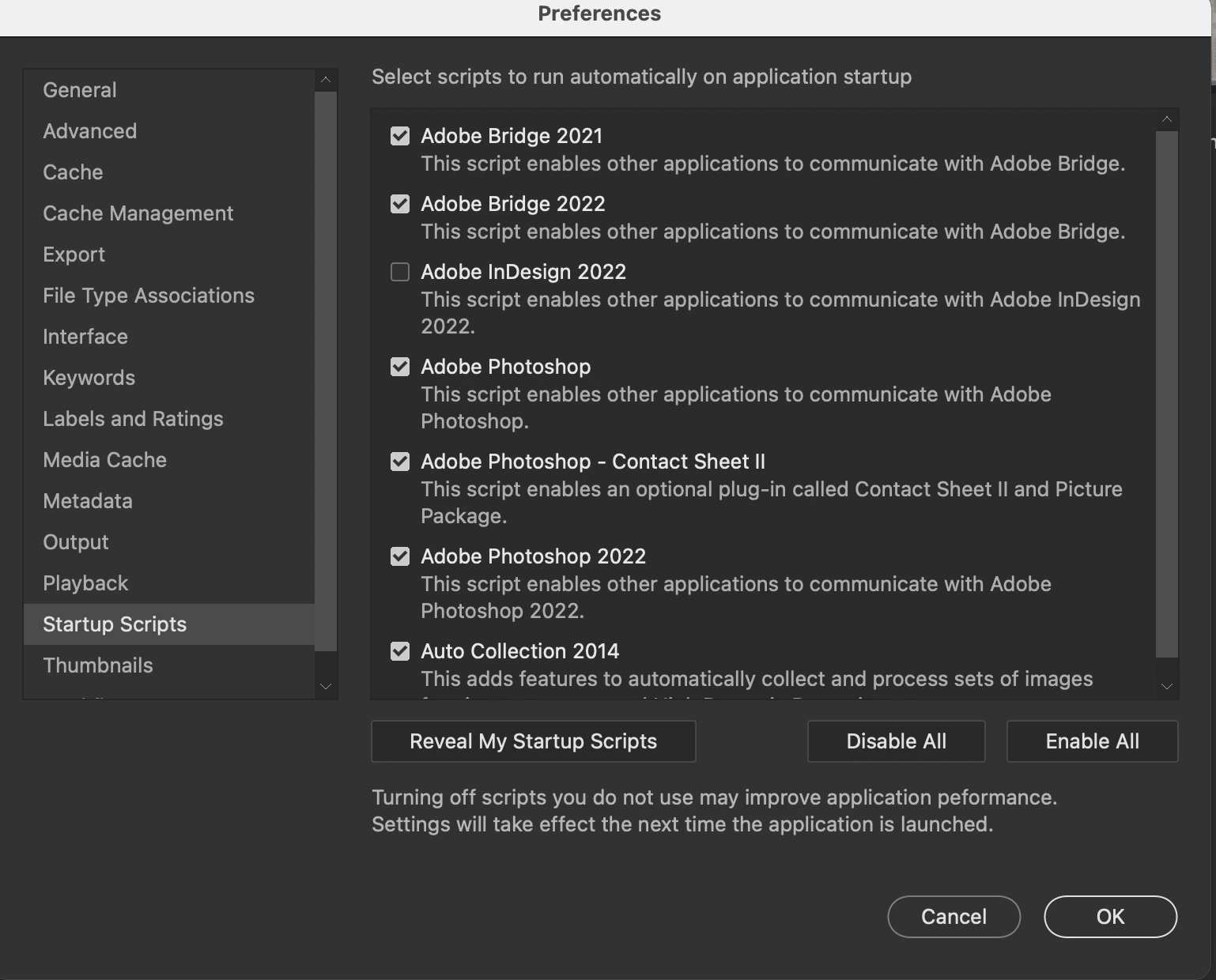Image resolution: width=1216 pixels, height=980 pixels.
Task: Click 'Adobe Photoshop - Contact Sheet II' title
Action: point(593,462)
